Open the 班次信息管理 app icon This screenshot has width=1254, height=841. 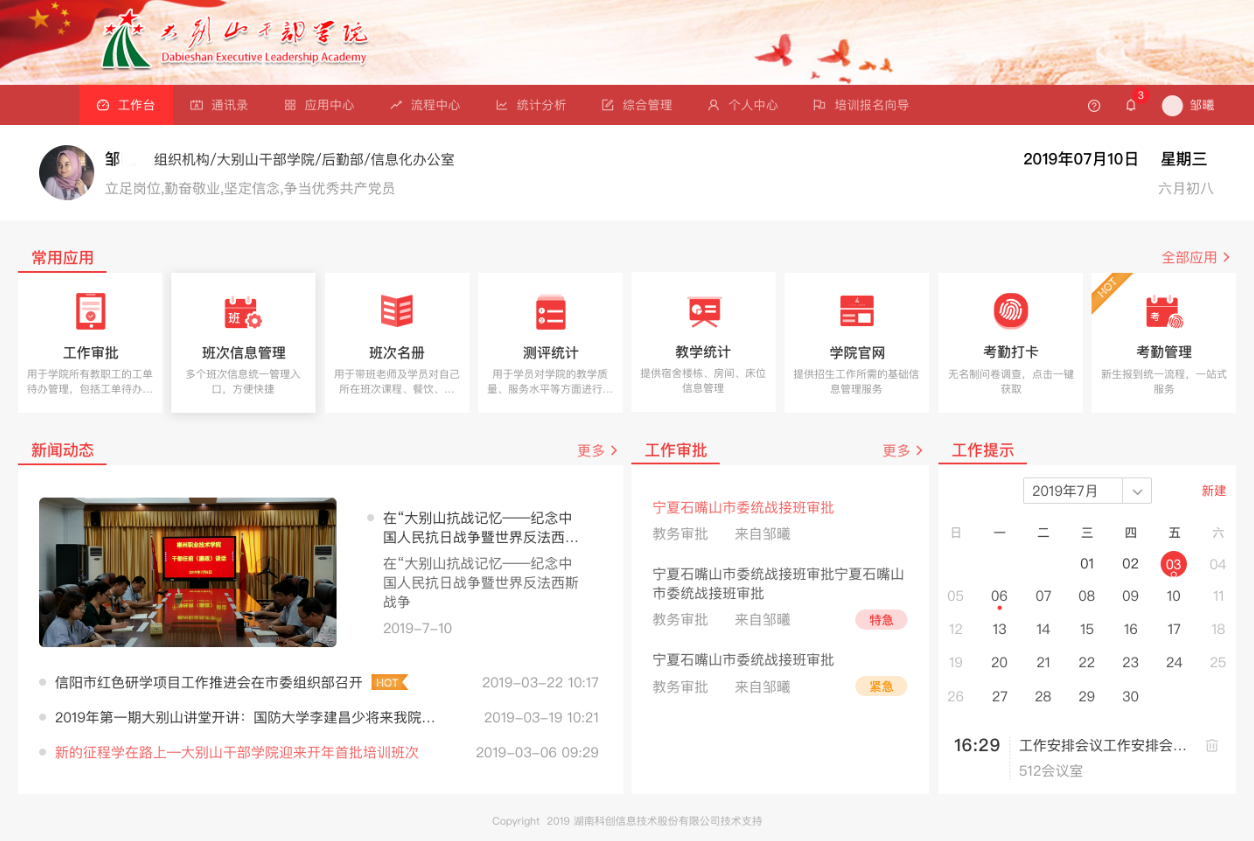(x=243, y=312)
